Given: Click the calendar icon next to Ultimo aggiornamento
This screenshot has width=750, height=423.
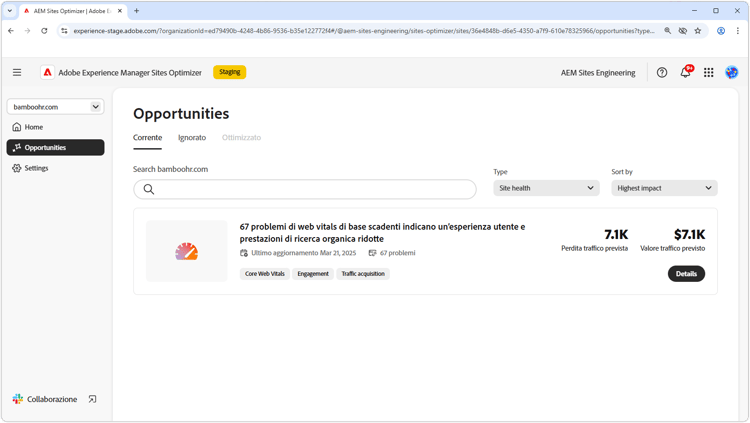Looking at the screenshot, I should (244, 253).
